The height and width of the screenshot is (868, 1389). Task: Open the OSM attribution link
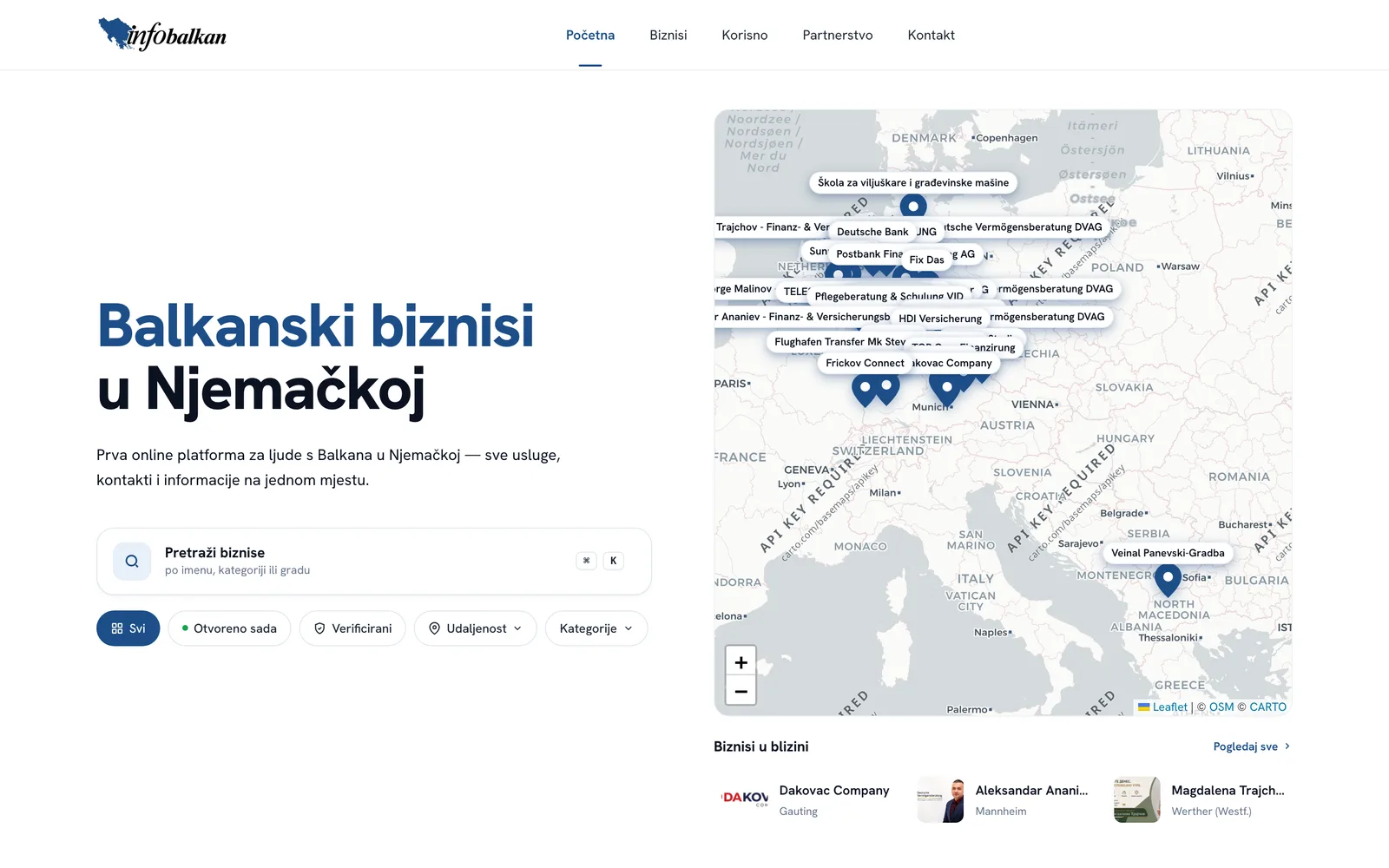point(1221,707)
